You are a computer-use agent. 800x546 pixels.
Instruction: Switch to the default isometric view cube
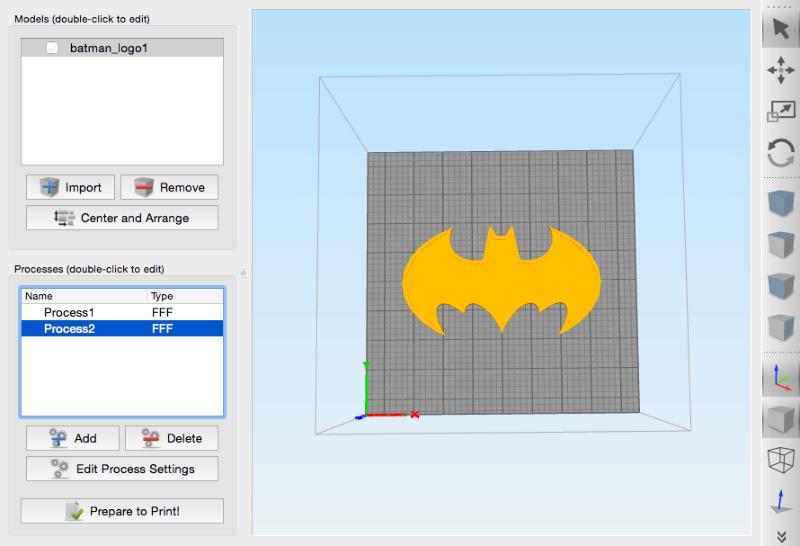(780, 203)
